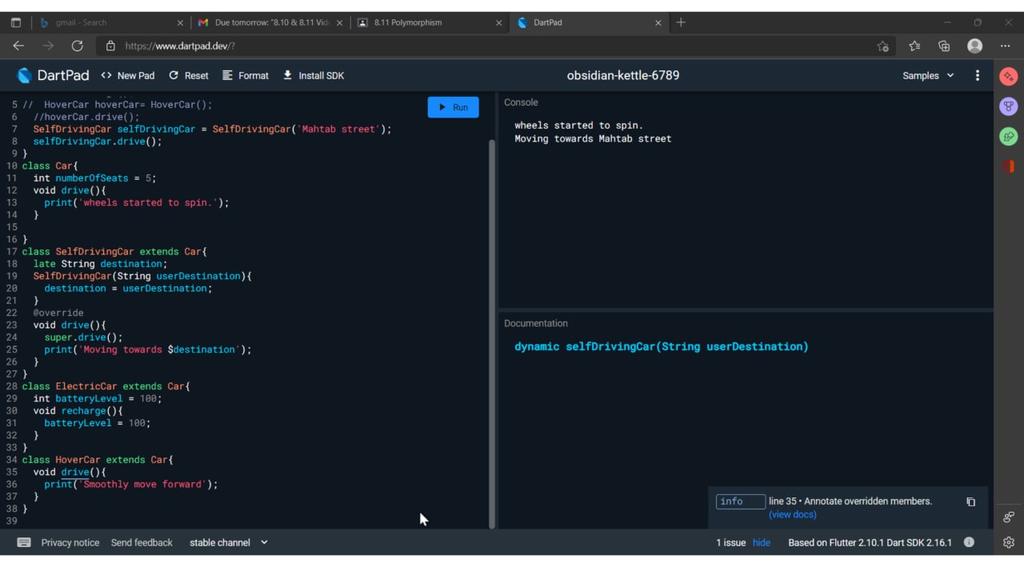Open the browser profile icon
Screen dimensions: 1024x567
tap(974, 46)
